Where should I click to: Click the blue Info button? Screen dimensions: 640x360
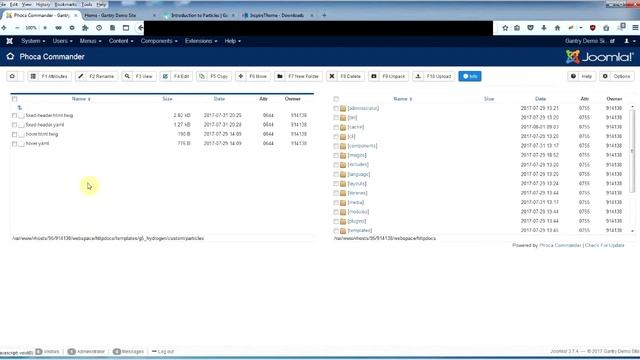point(470,76)
